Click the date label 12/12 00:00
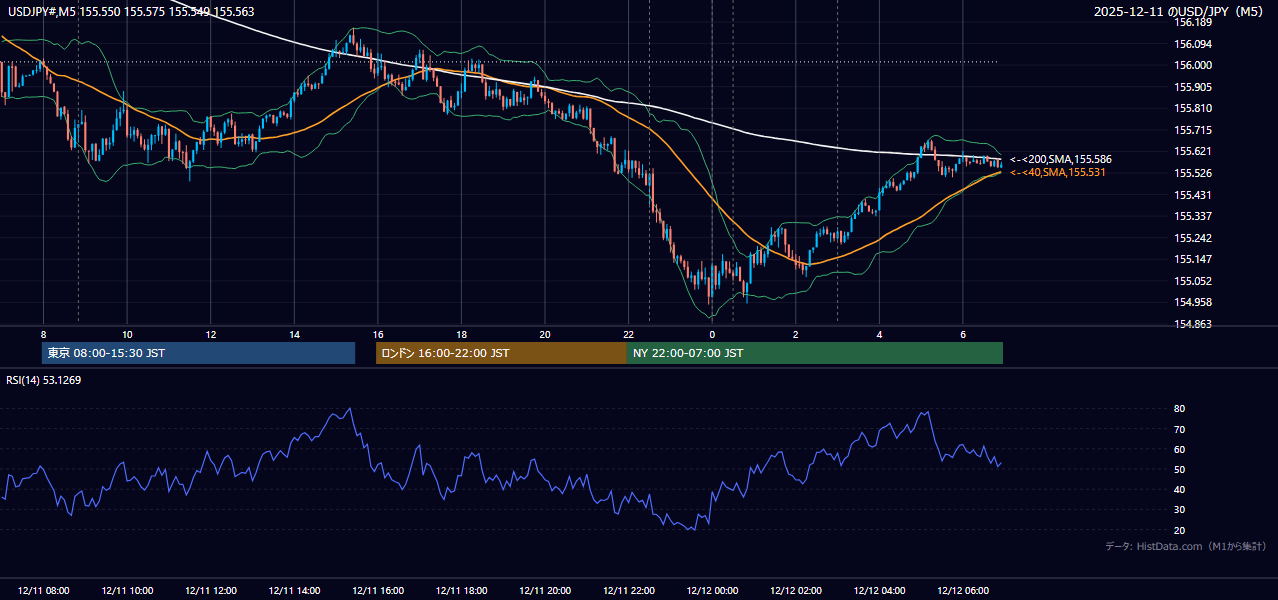 (x=712, y=591)
